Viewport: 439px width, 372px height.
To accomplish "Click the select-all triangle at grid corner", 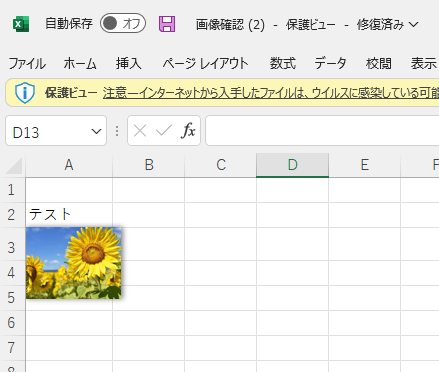I will [x=14, y=166].
